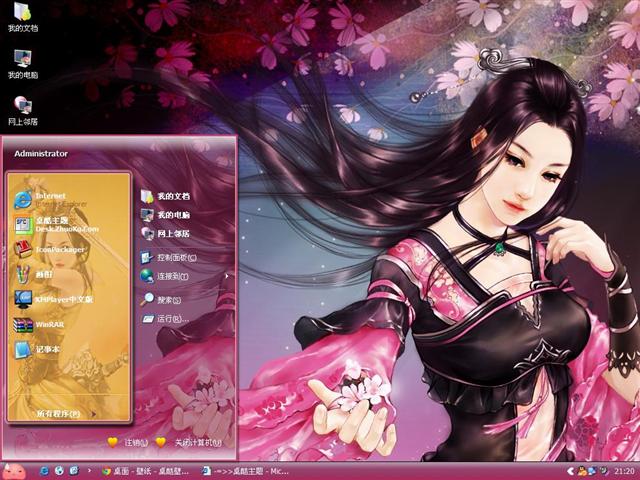The height and width of the screenshot is (480, 640).
Task: Switch to 桌酷主题 - Mic... taskbar window
Action: 246,471
